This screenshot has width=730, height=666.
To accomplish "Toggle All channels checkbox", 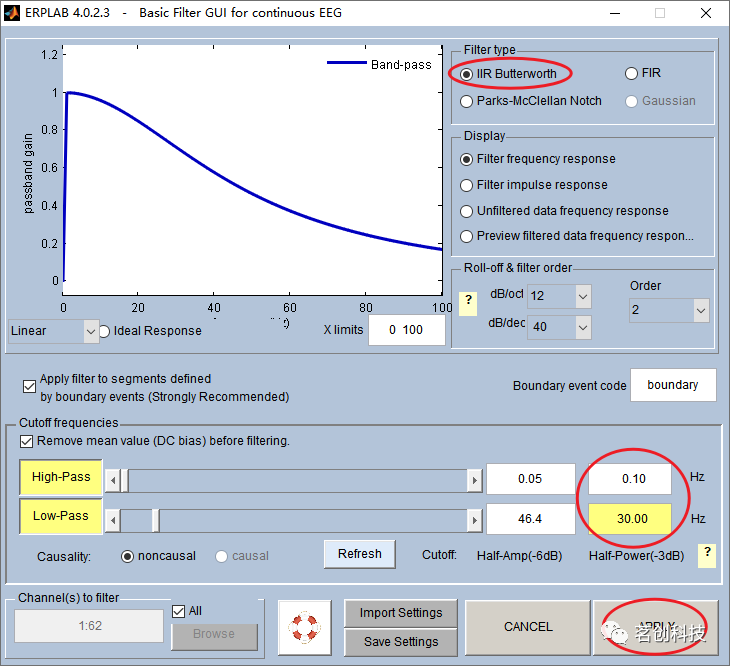I will click(x=178, y=611).
